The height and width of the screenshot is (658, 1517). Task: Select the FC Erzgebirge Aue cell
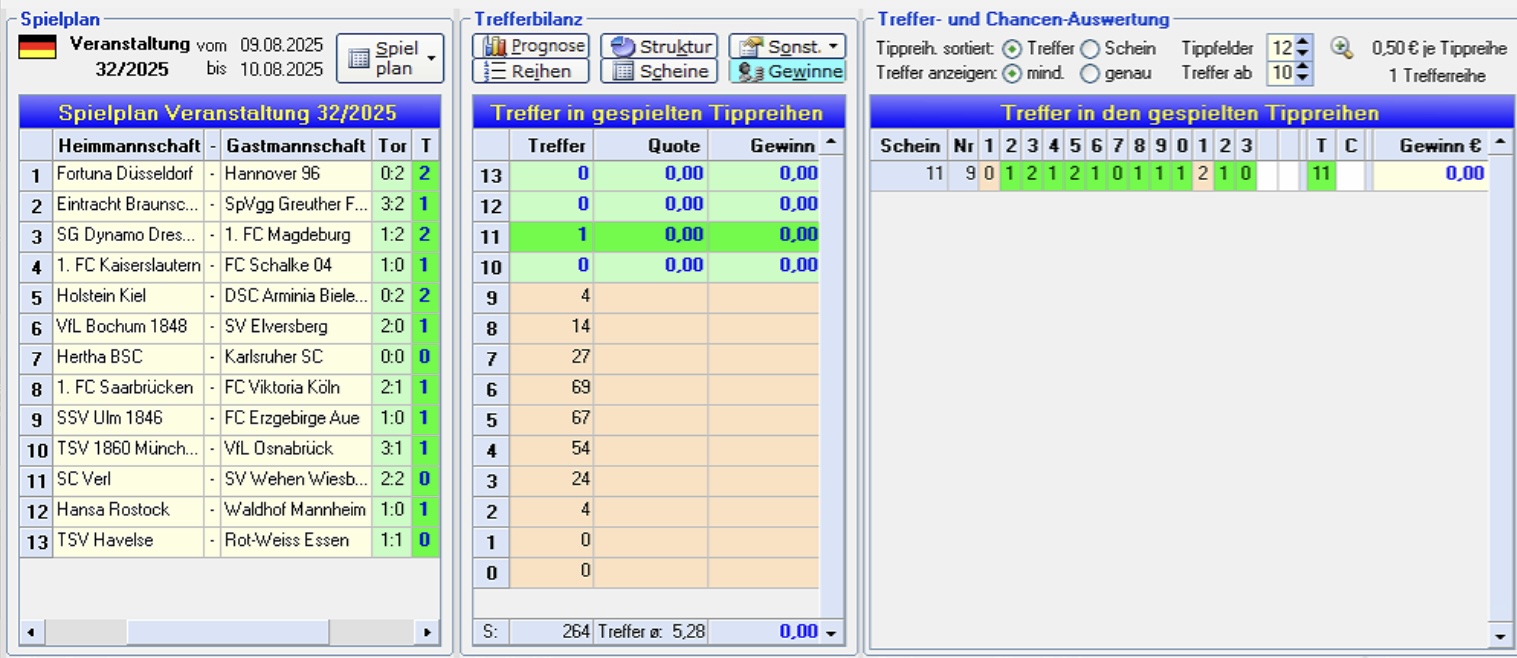pos(296,418)
